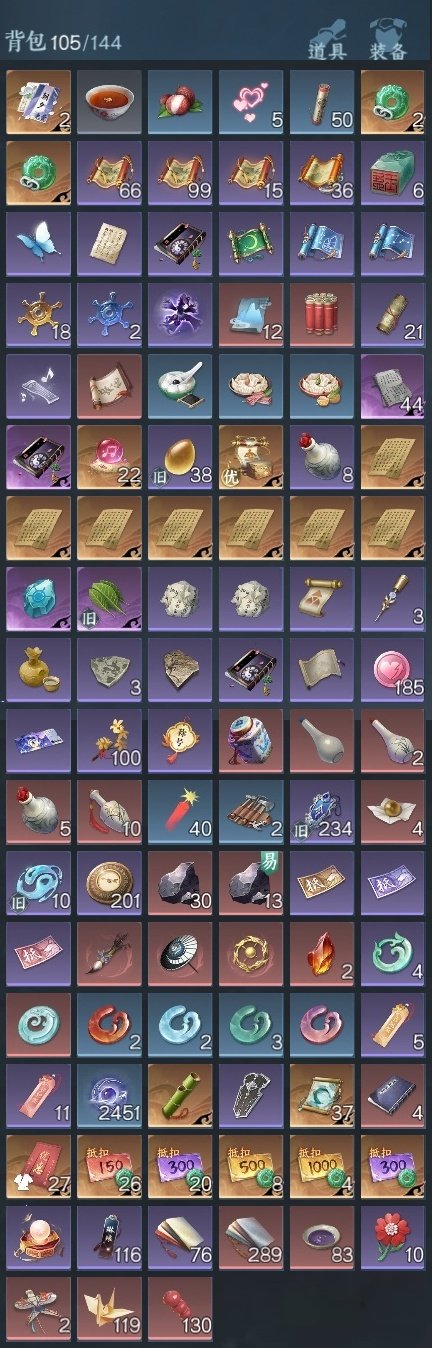Screen dimensions: 432x1348
Task: Select the tea bowl item
Action: click(109, 102)
